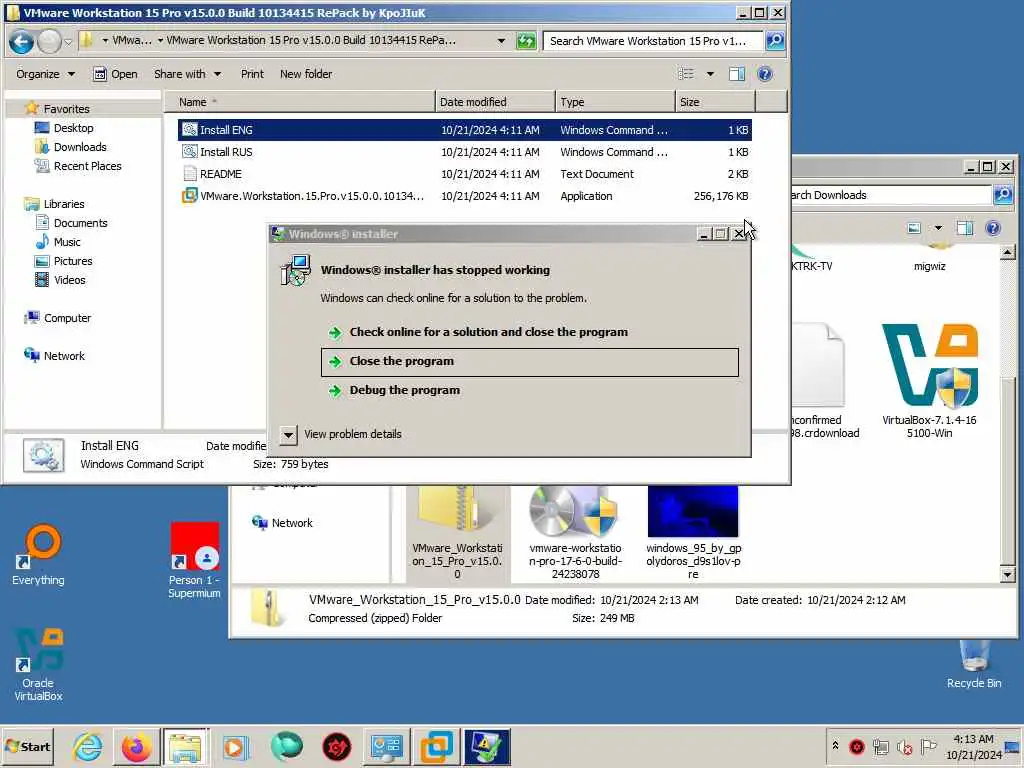
Task: Click the Back arrow in VMware Workstation window
Action: [x=21, y=42]
